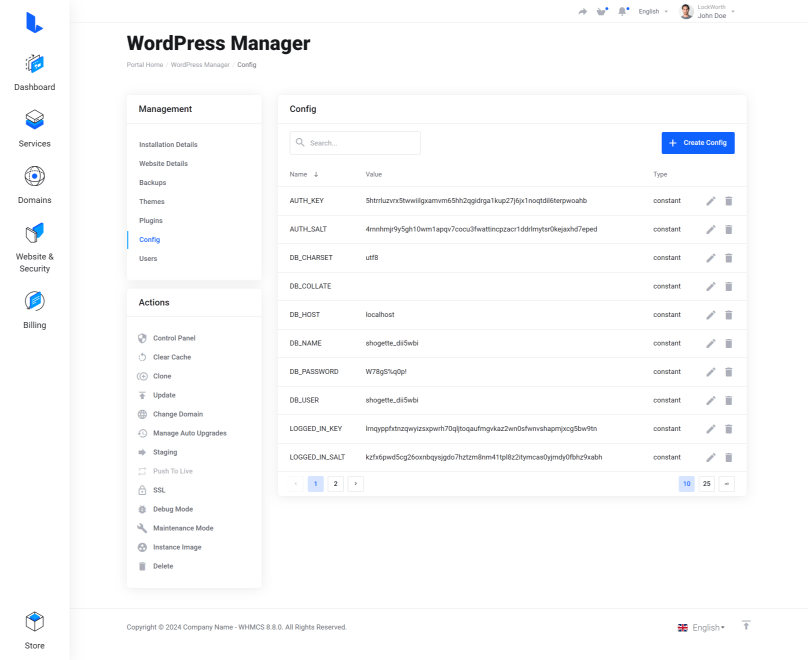Edit the DB_NAME config entry
The image size is (808, 660).
(711, 343)
